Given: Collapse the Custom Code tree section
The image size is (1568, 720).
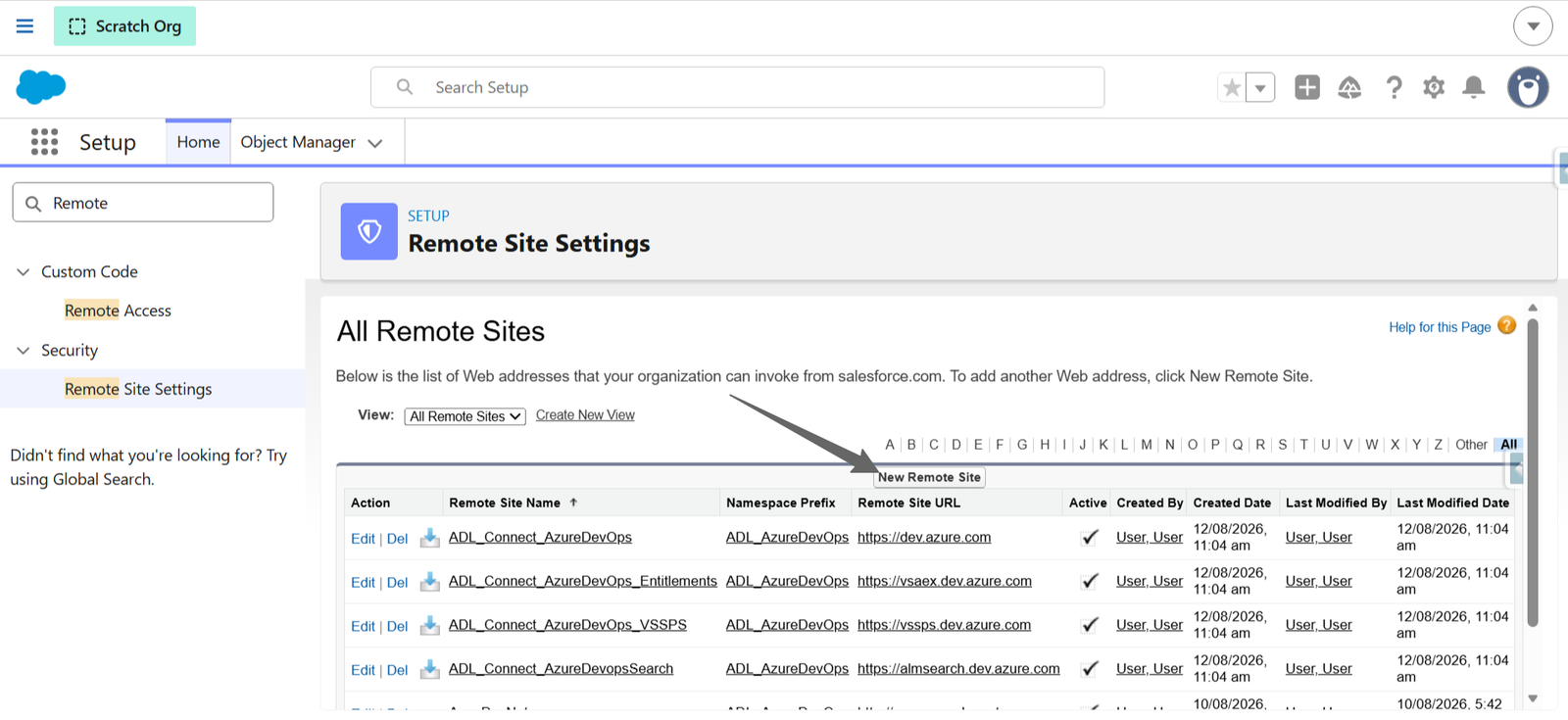Looking at the screenshot, I should pos(24,271).
